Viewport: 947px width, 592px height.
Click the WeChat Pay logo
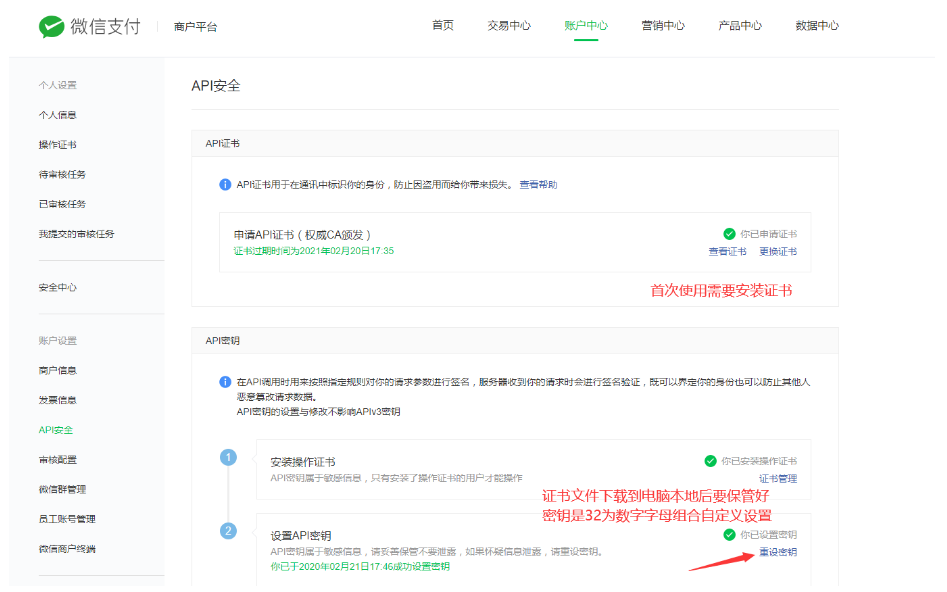(x=89, y=27)
